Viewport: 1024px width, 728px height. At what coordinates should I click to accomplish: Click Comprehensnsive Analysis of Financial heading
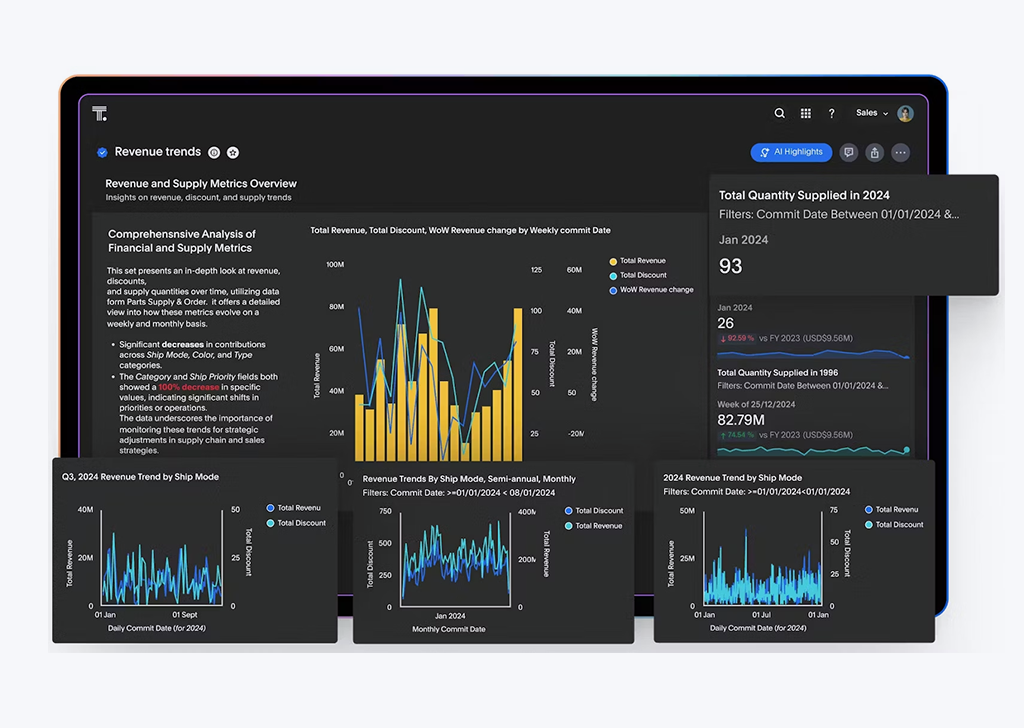(x=182, y=241)
